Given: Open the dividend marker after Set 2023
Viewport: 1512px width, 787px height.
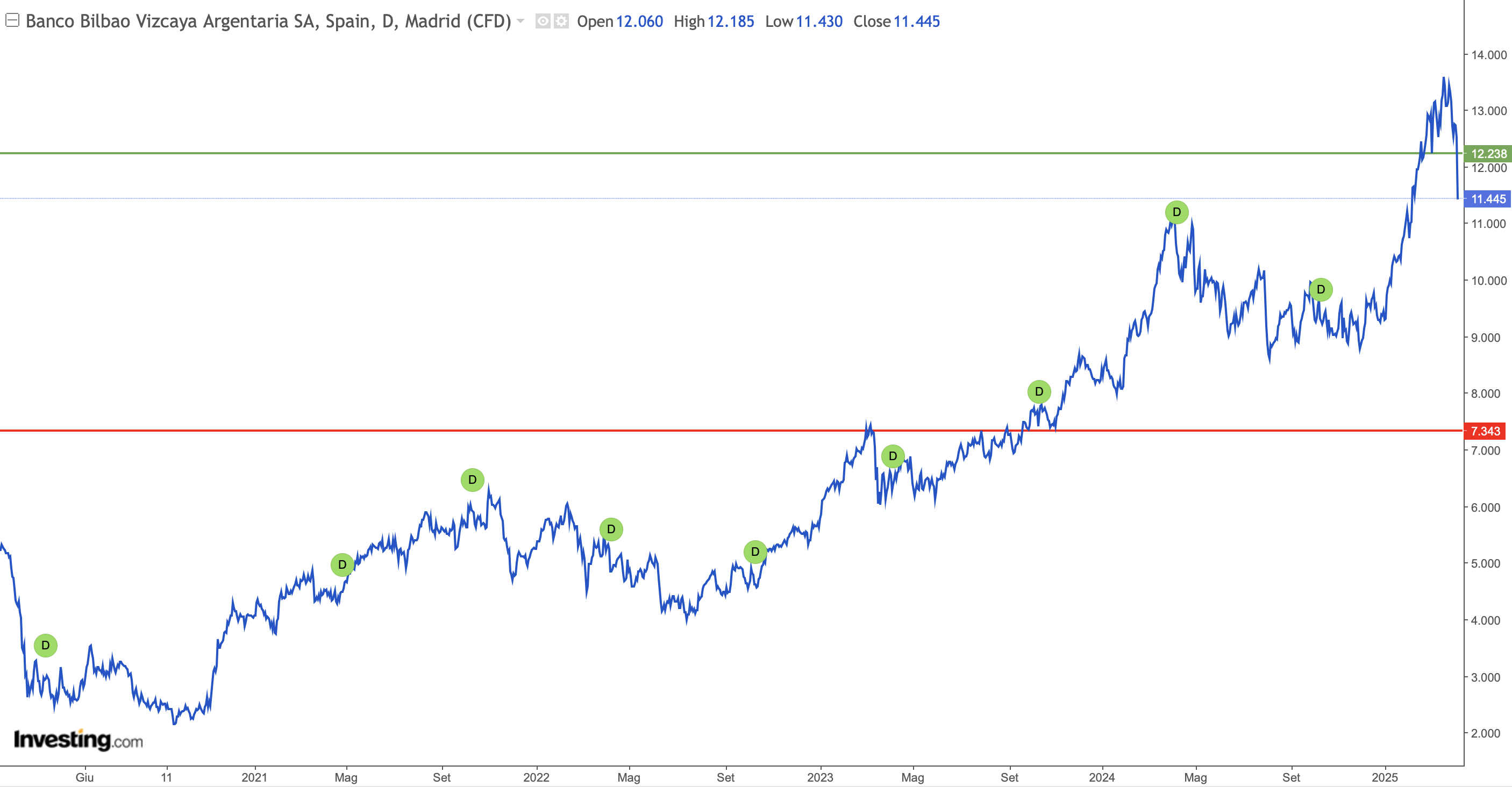Looking at the screenshot, I should (x=1039, y=391).
